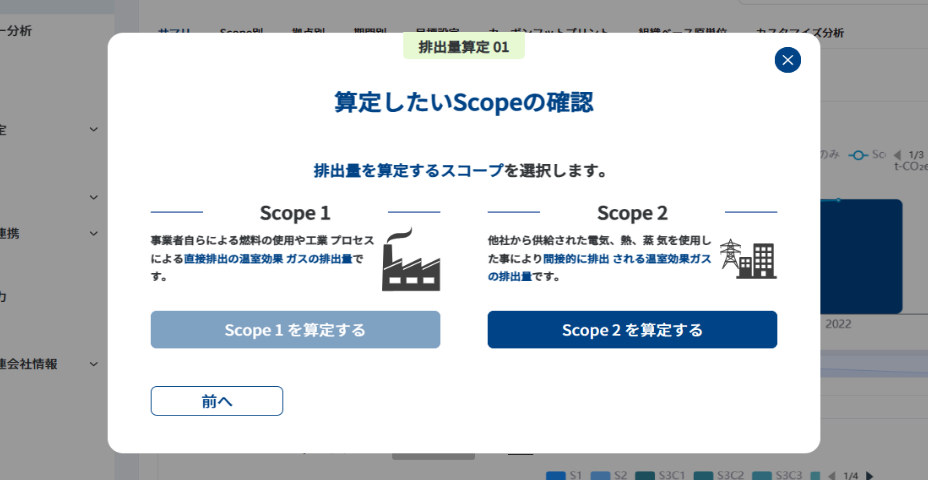
Task: Go back with the 前へ button
Action: point(217,401)
